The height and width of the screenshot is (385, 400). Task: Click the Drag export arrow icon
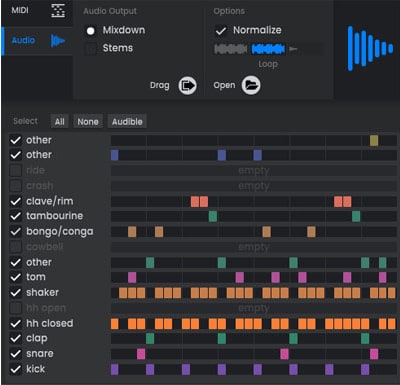pyautogui.click(x=187, y=86)
